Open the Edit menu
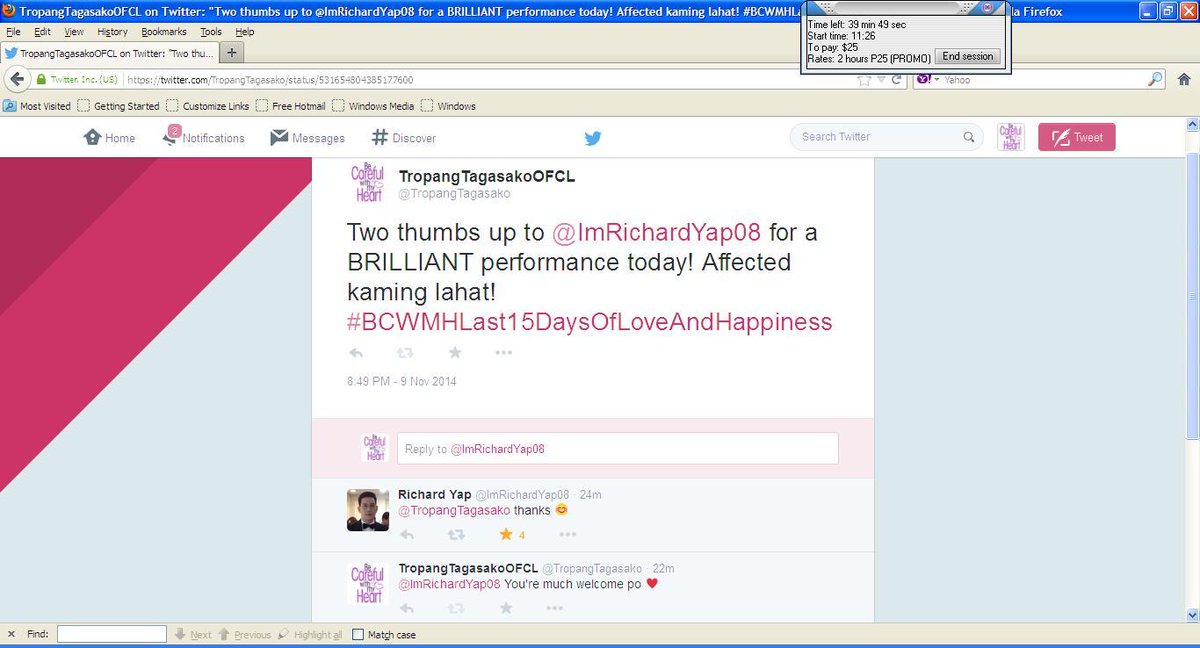The width and height of the screenshot is (1200, 648). 42,32
